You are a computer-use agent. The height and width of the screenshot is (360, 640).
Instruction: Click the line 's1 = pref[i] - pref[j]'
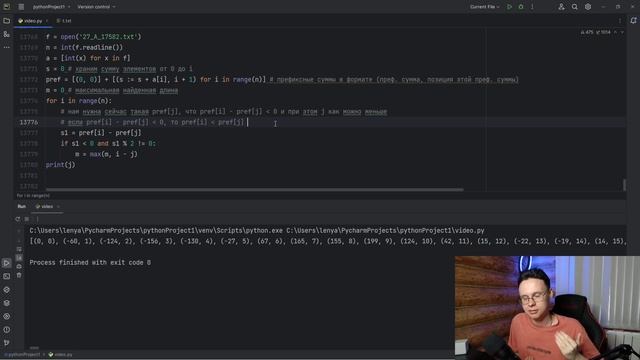point(101,133)
